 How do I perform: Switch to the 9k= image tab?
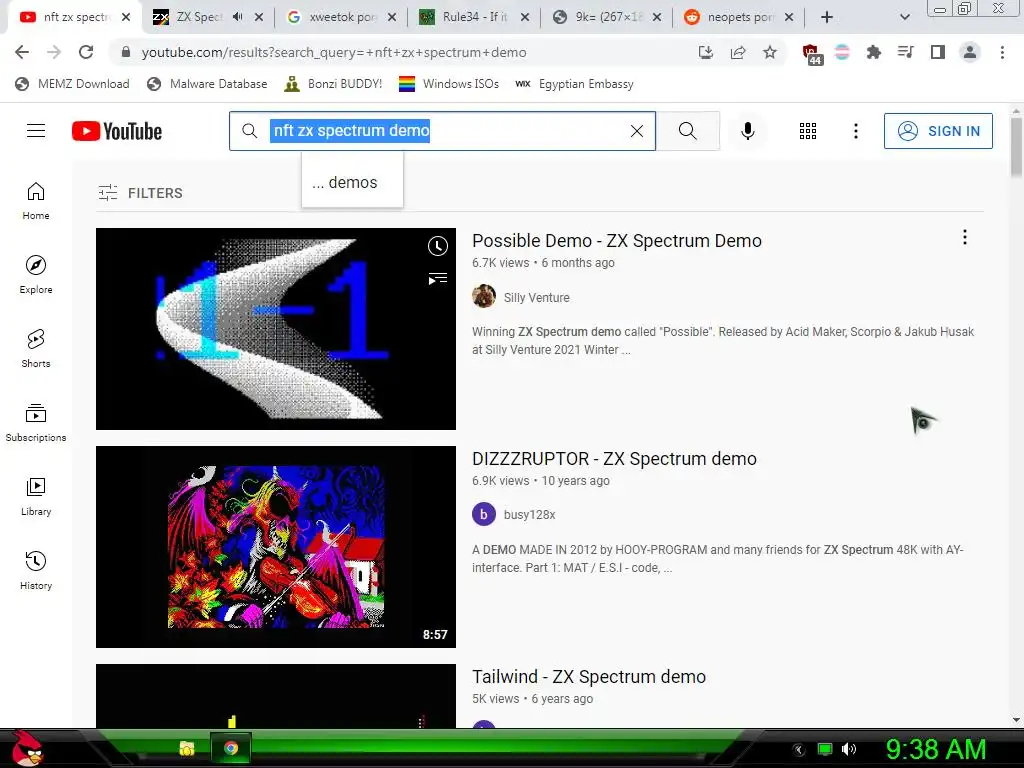tap(607, 17)
